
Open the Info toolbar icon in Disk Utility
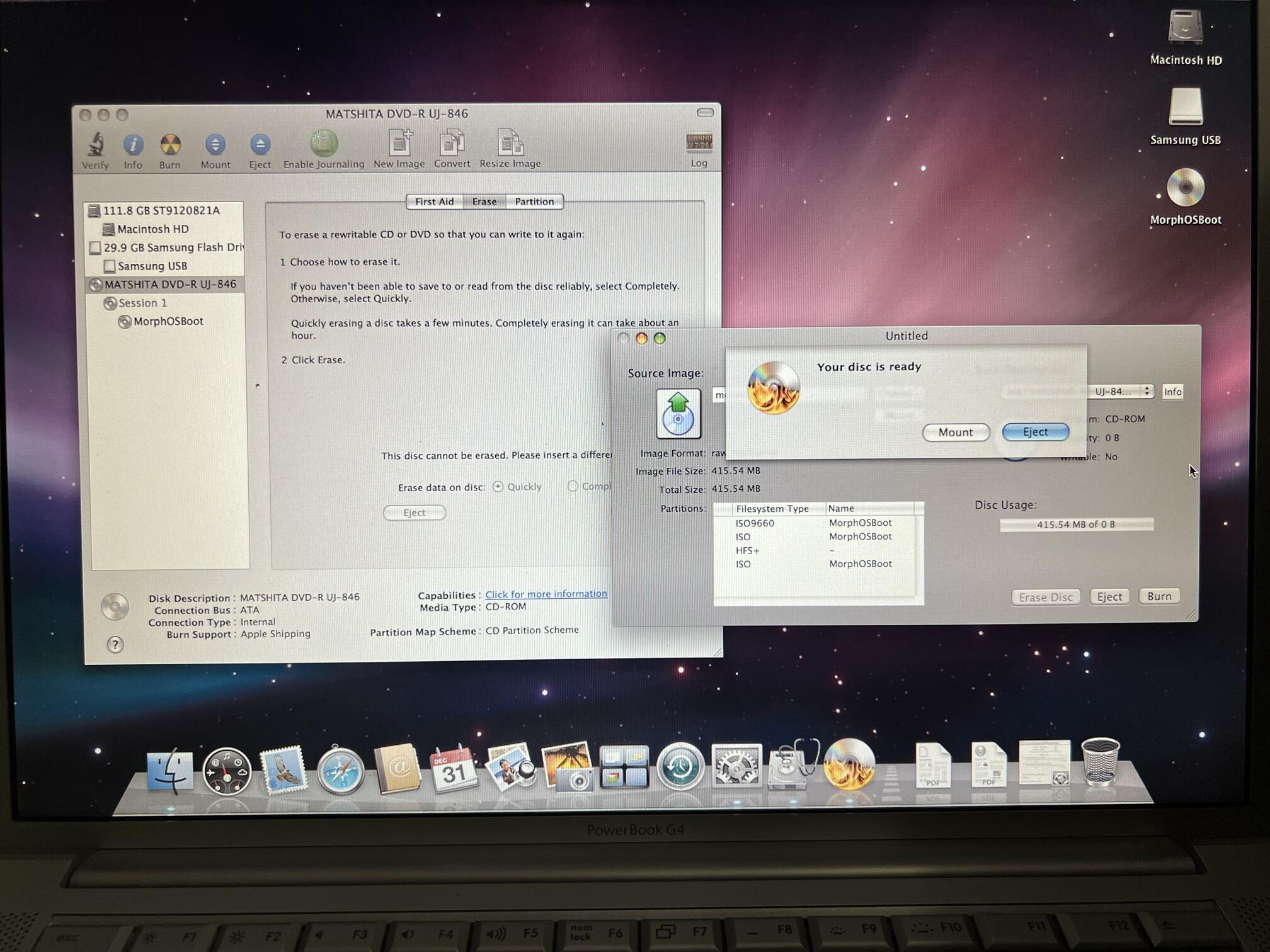pyautogui.click(x=133, y=145)
